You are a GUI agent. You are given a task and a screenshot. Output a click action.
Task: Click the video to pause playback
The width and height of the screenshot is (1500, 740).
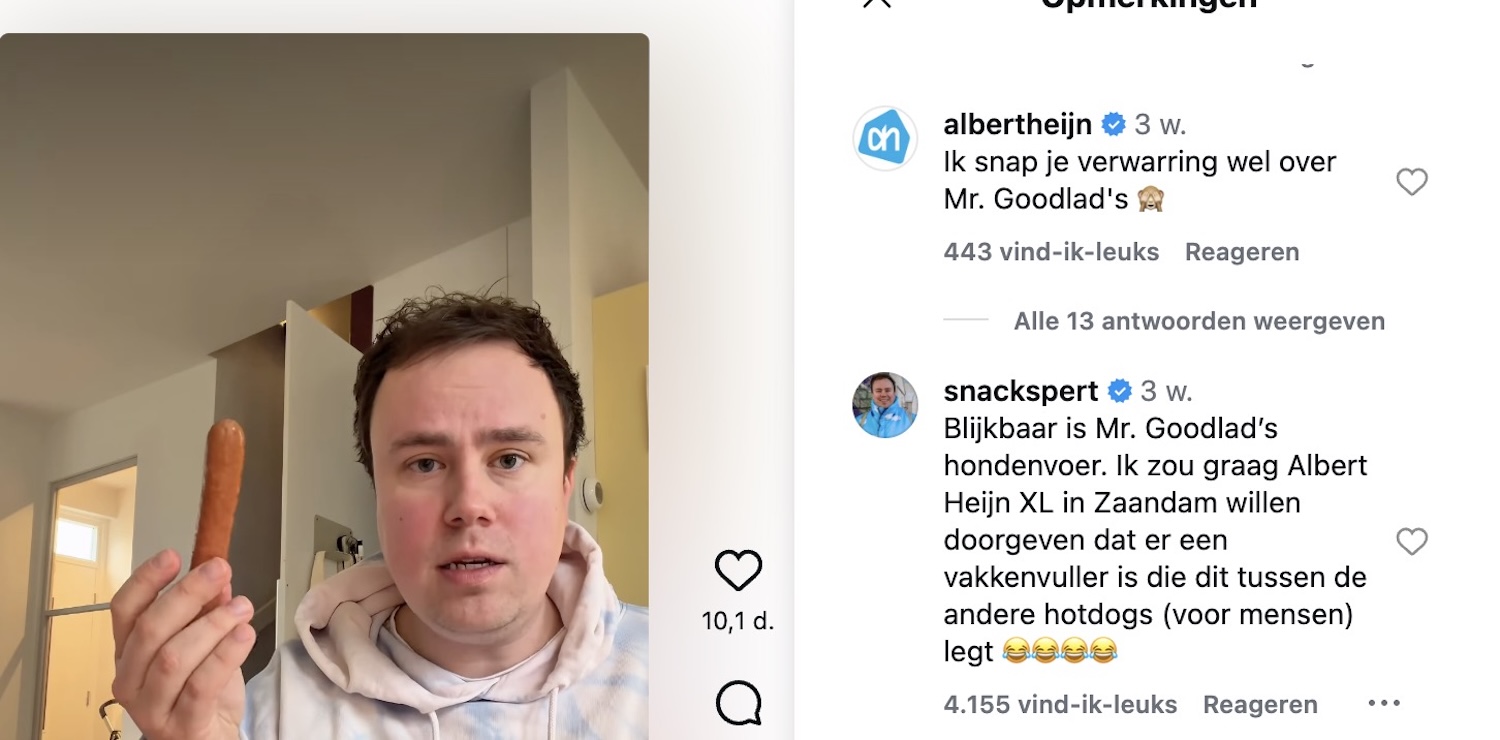[x=324, y=386]
